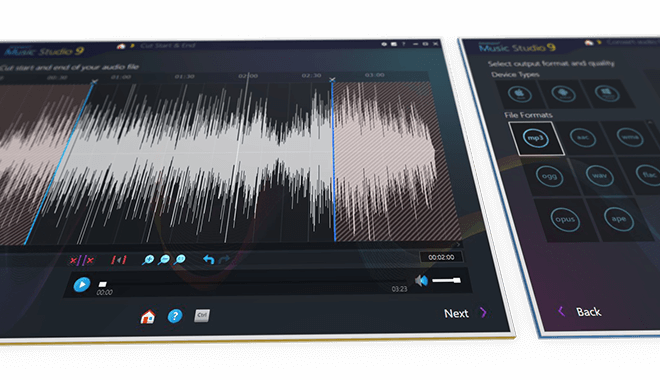Click the 00:02:00 time field
Viewport: 660px width, 380px height.
pos(441,257)
